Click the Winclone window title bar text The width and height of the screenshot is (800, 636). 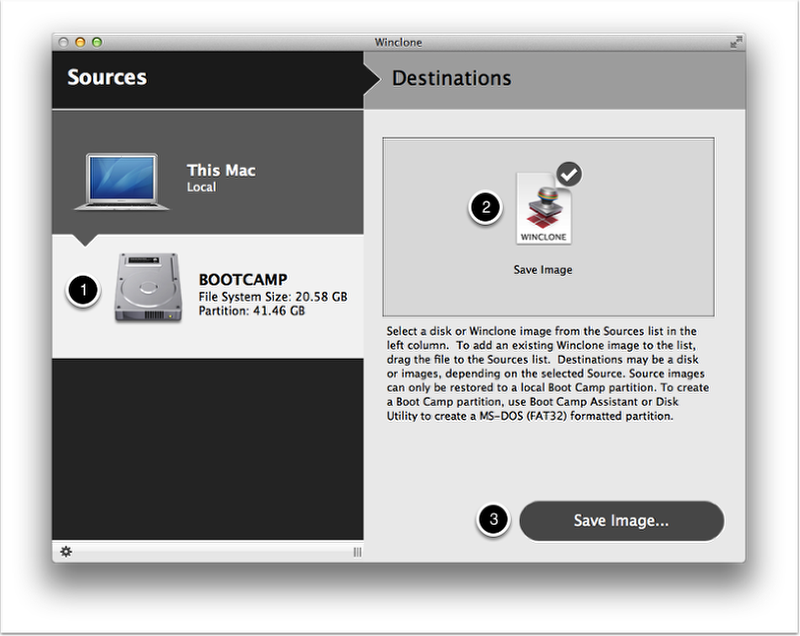(398, 42)
